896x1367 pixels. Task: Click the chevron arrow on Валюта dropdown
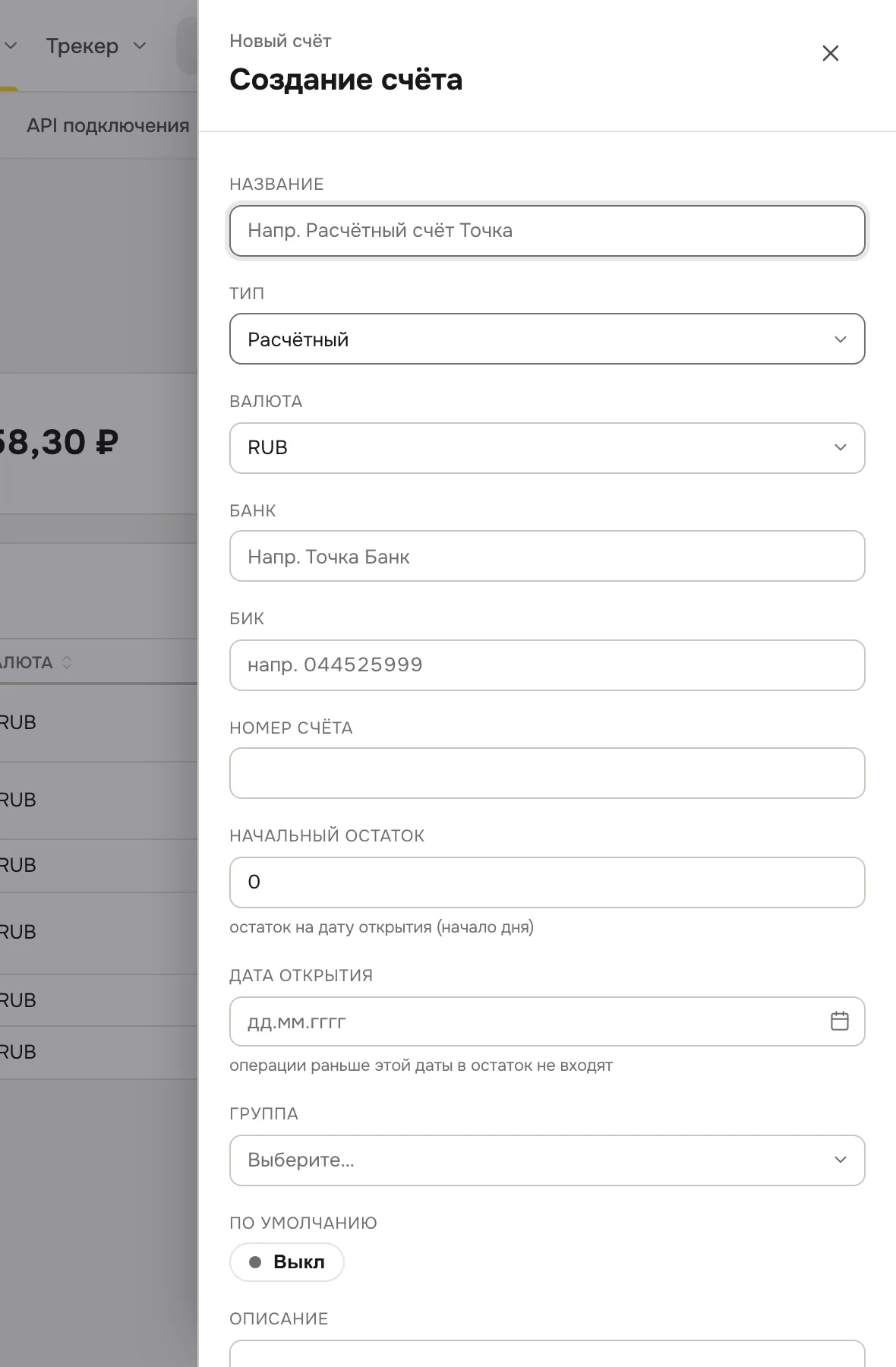pyautogui.click(x=841, y=447)
